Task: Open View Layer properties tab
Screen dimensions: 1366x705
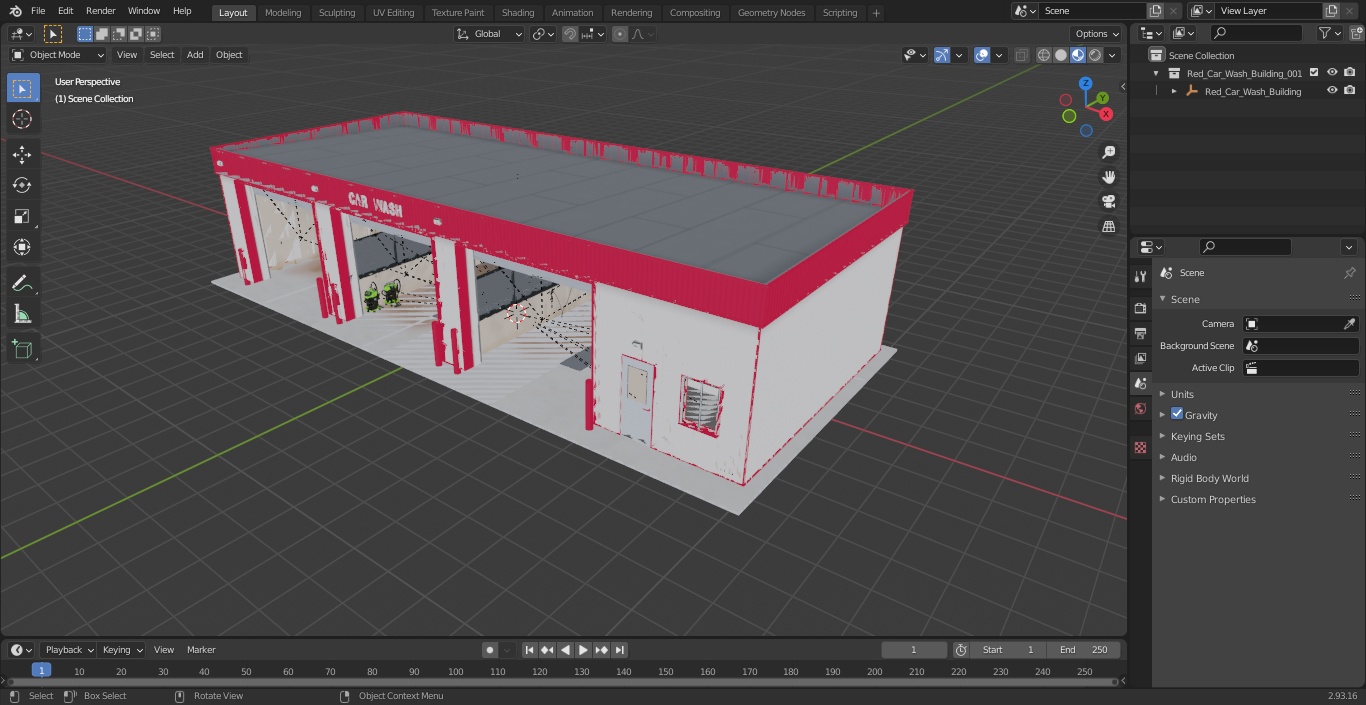Action: (x=1140, y=358)
